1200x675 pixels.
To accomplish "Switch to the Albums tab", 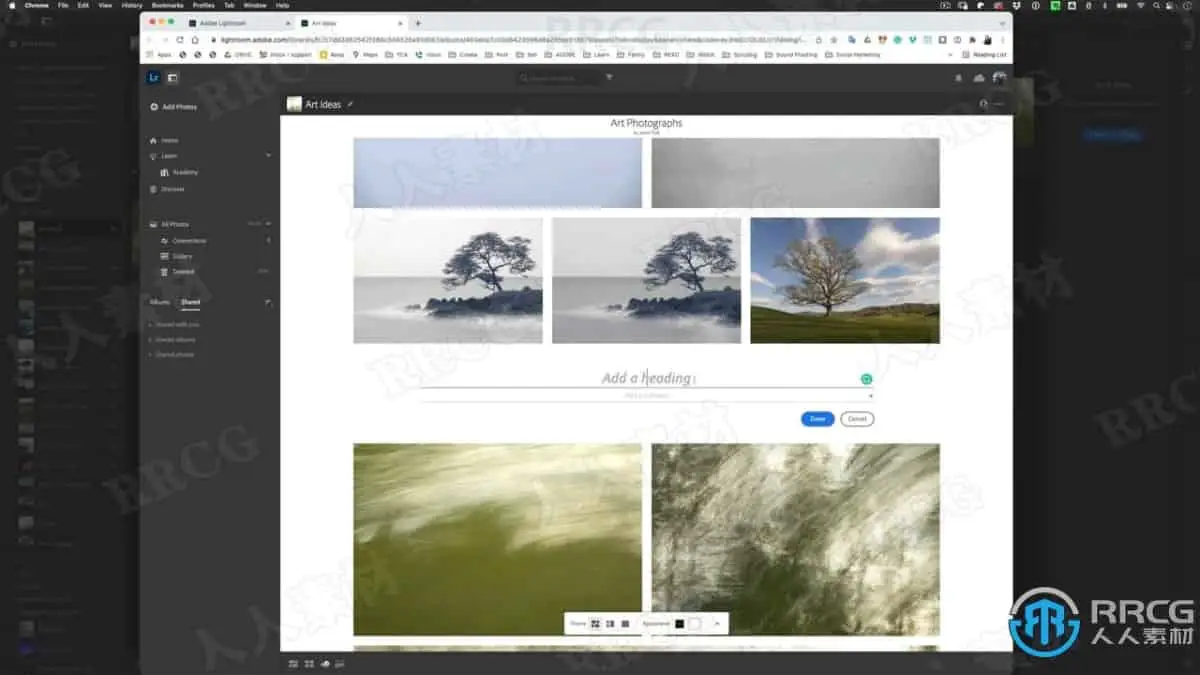I will (x=159, y=302).
